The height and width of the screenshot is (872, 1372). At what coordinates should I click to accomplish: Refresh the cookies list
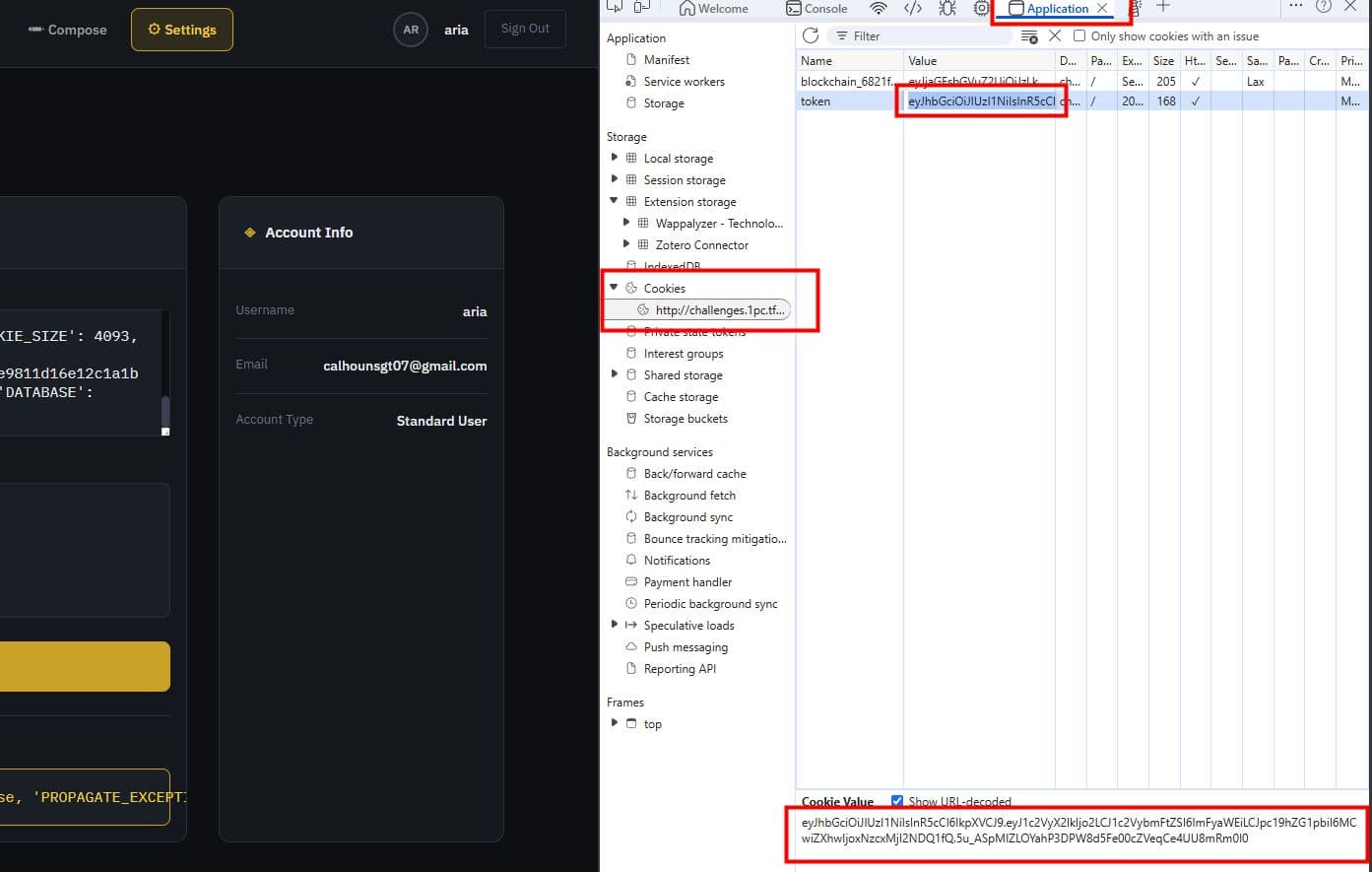(811, 36)
